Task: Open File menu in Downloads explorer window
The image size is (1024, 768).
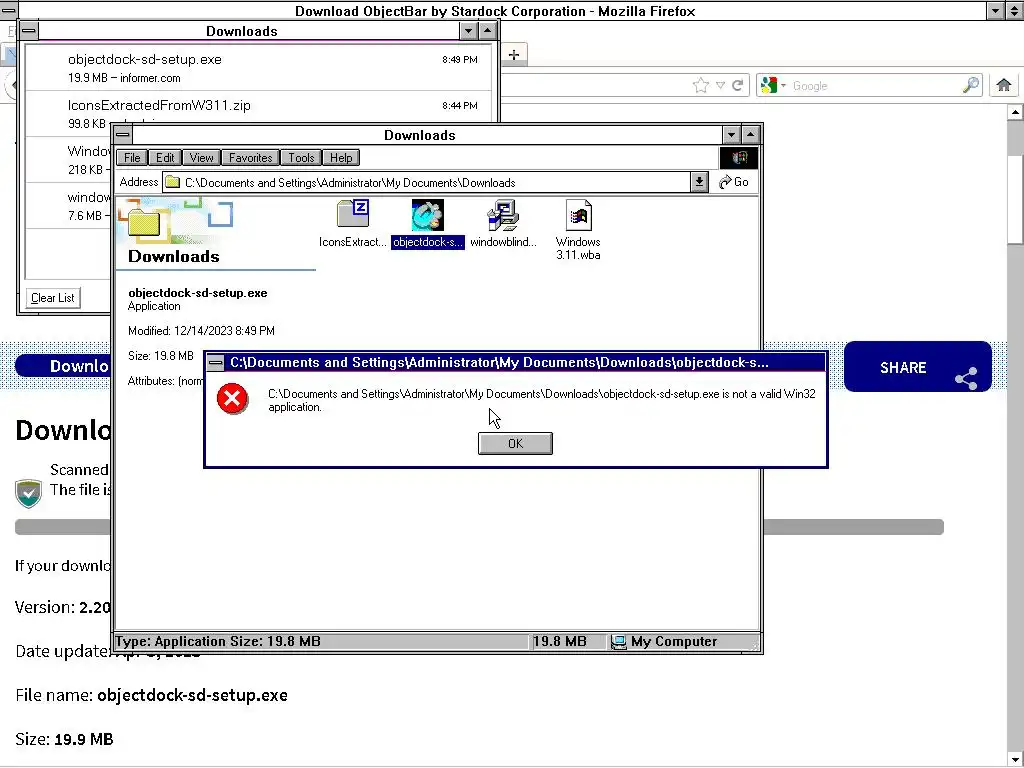Action: coord(132,157)
